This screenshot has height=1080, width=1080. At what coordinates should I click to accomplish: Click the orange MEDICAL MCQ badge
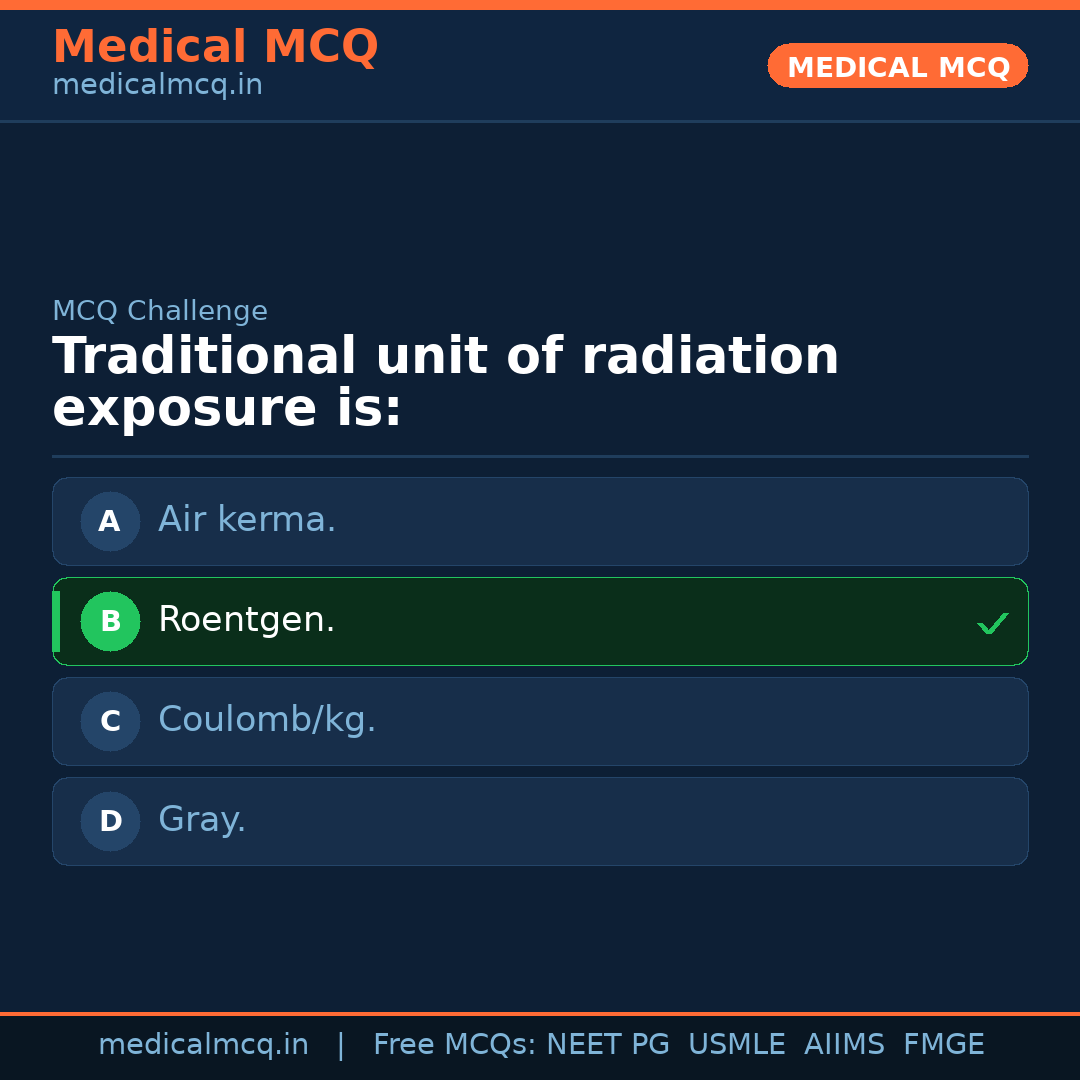[898, 67]
